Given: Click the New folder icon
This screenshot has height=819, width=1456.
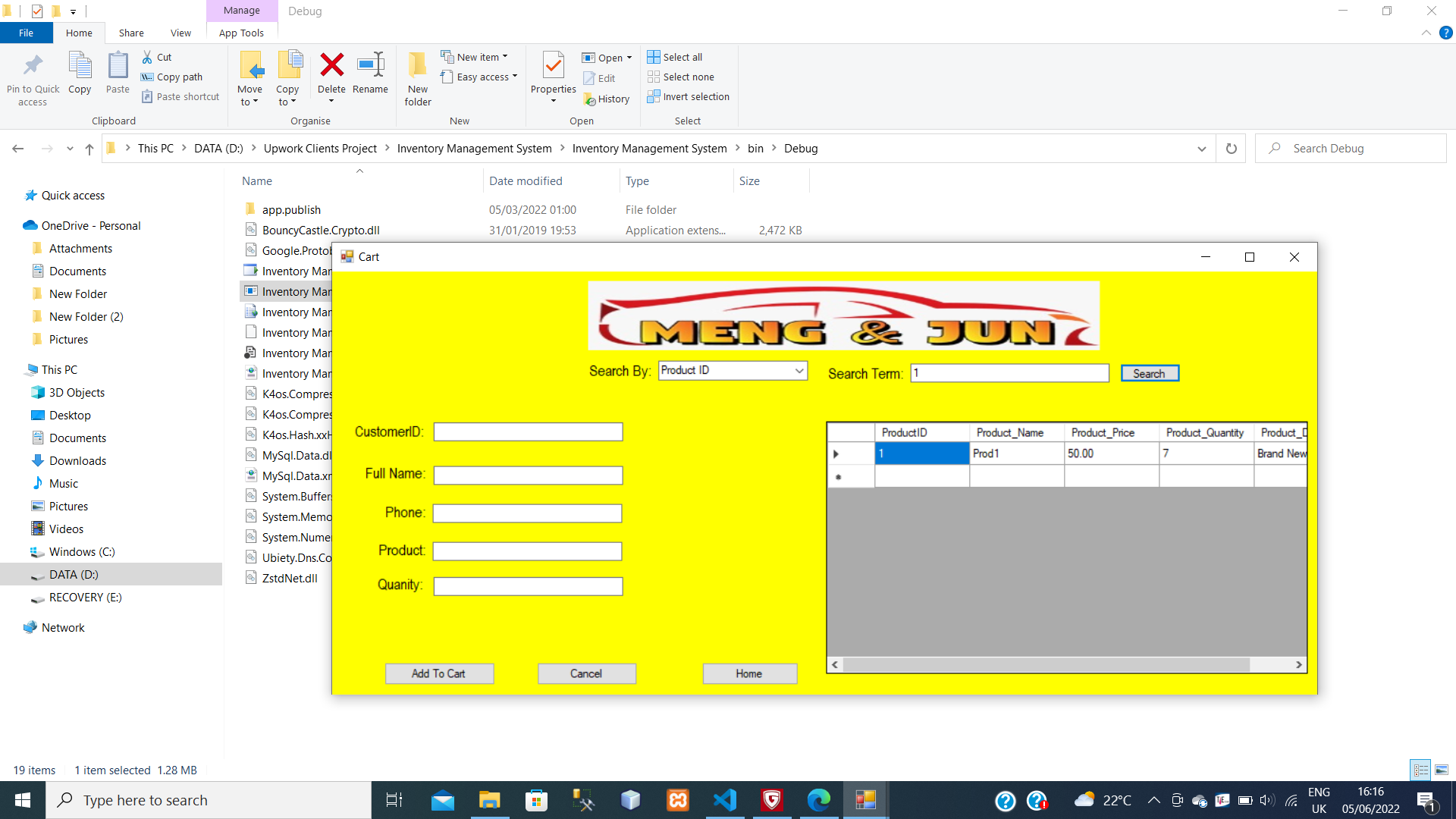Looking at the screenshot, I should (x=417, y=66).
